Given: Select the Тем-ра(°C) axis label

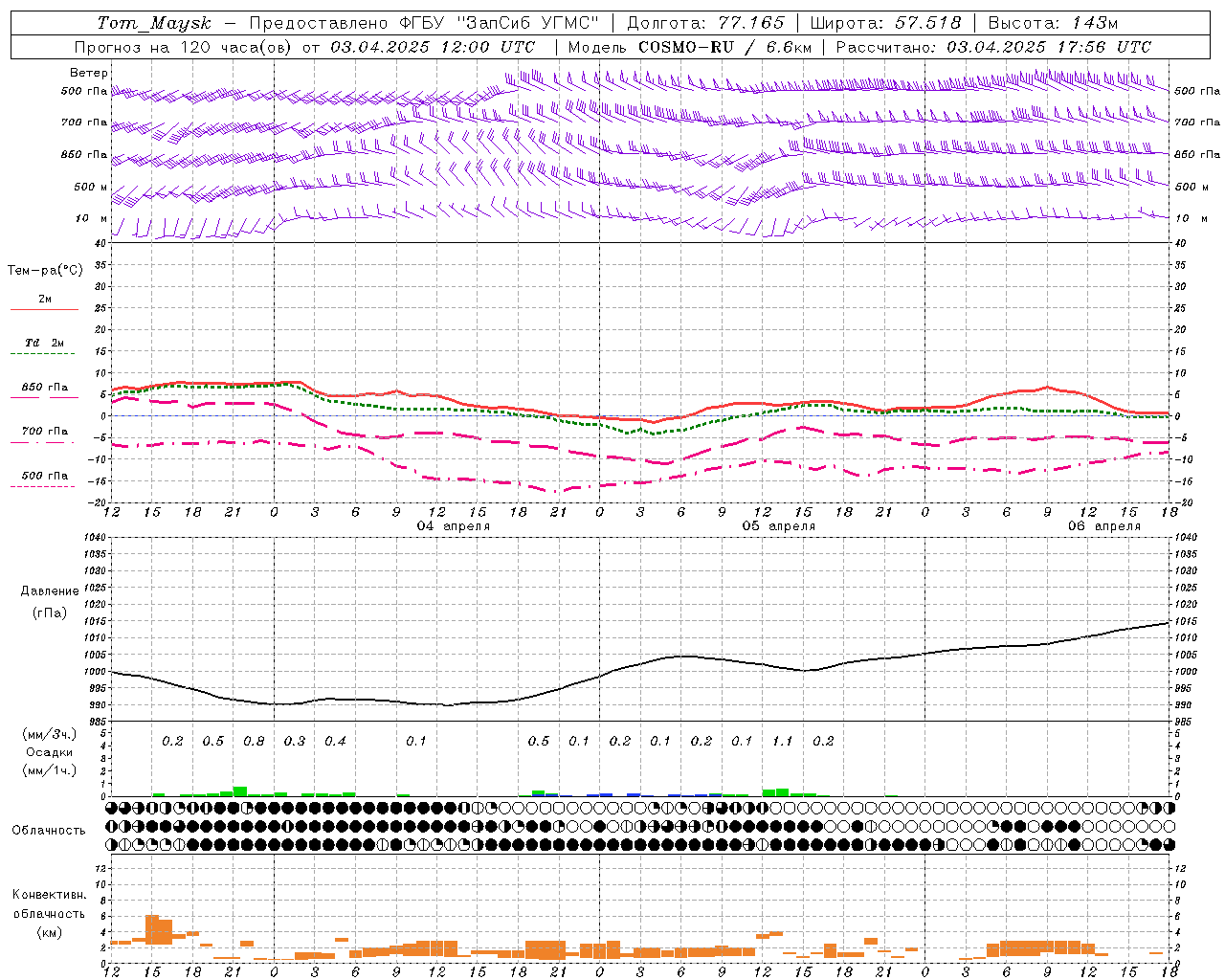Looking at the screenshot, I should click(x=45, y=271).
